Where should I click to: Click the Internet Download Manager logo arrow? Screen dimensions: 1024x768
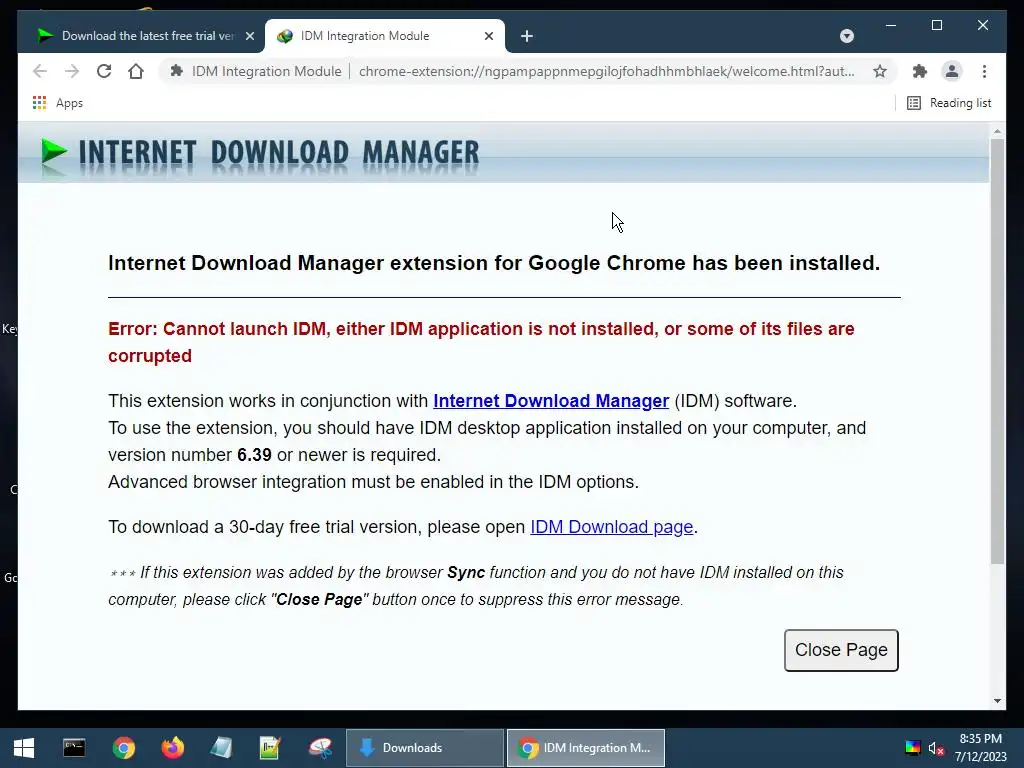pyautogui.click(x=54, y=152)
